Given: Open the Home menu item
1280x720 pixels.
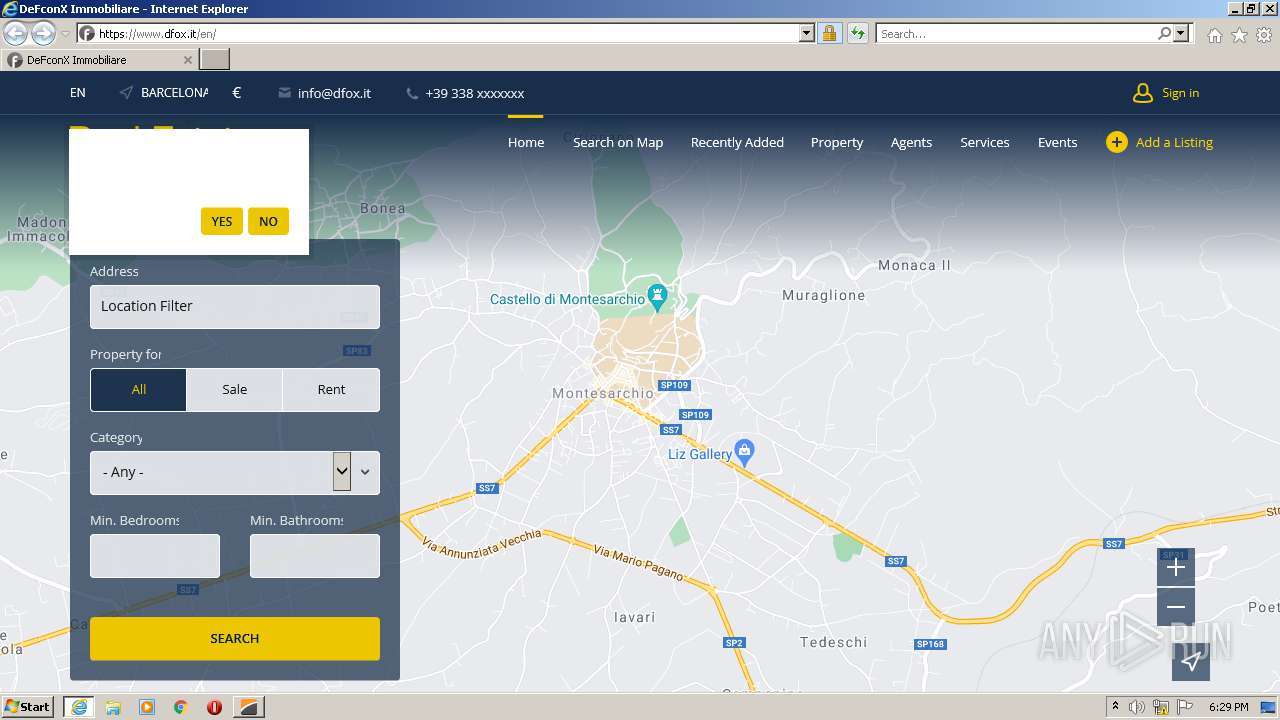Looking at the screenshot, I should click(x=526, y=142).
